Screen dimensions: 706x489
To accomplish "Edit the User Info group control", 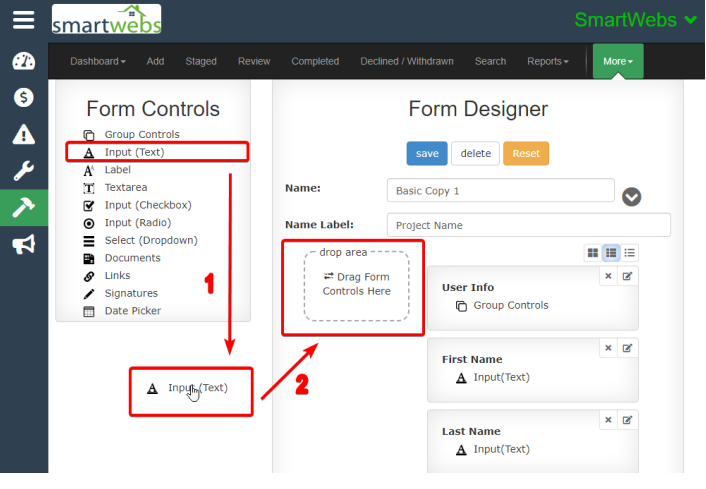I will (627, 276).
